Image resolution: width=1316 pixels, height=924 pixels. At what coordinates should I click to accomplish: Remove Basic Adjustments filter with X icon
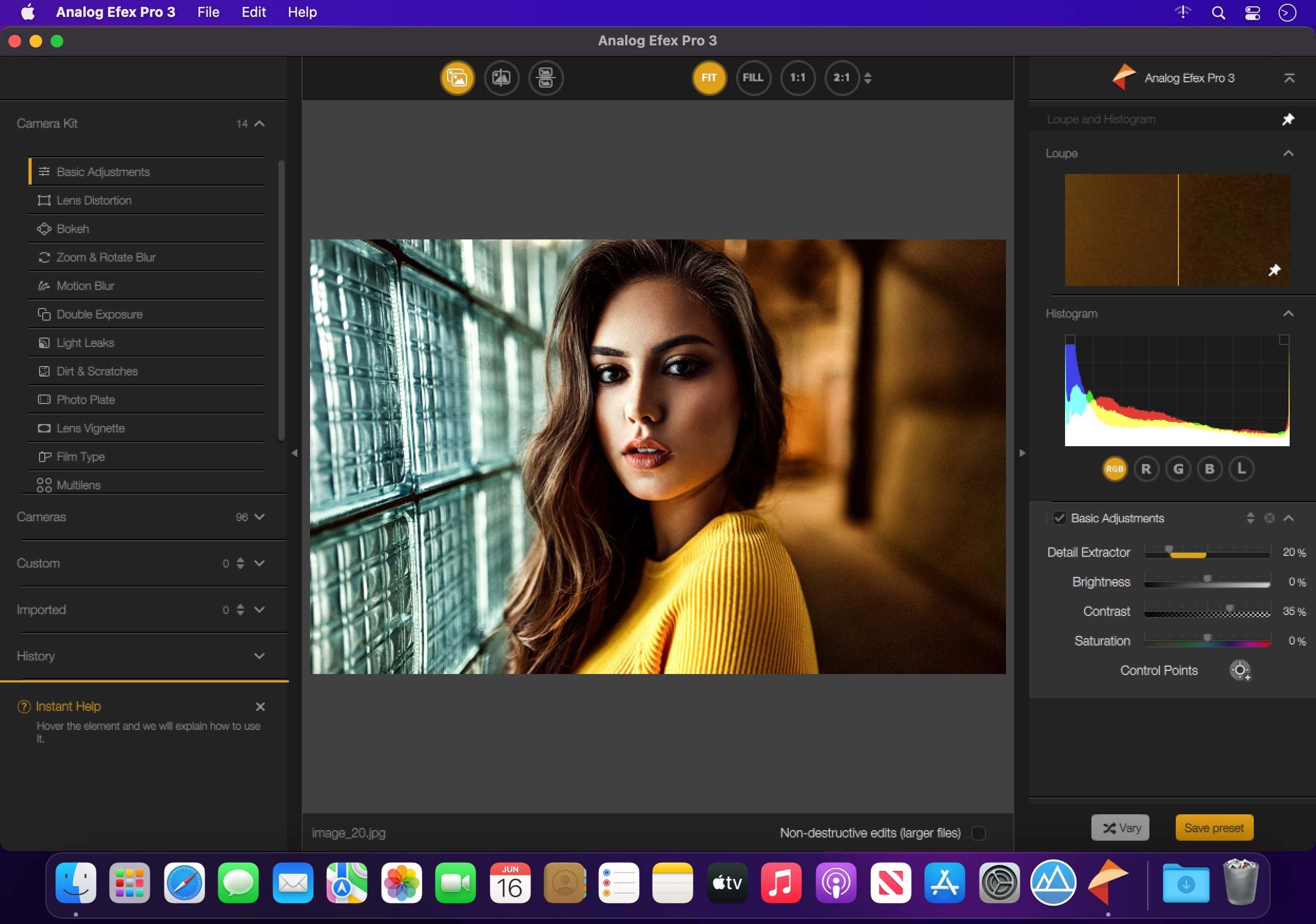[x=1269, y=518]
